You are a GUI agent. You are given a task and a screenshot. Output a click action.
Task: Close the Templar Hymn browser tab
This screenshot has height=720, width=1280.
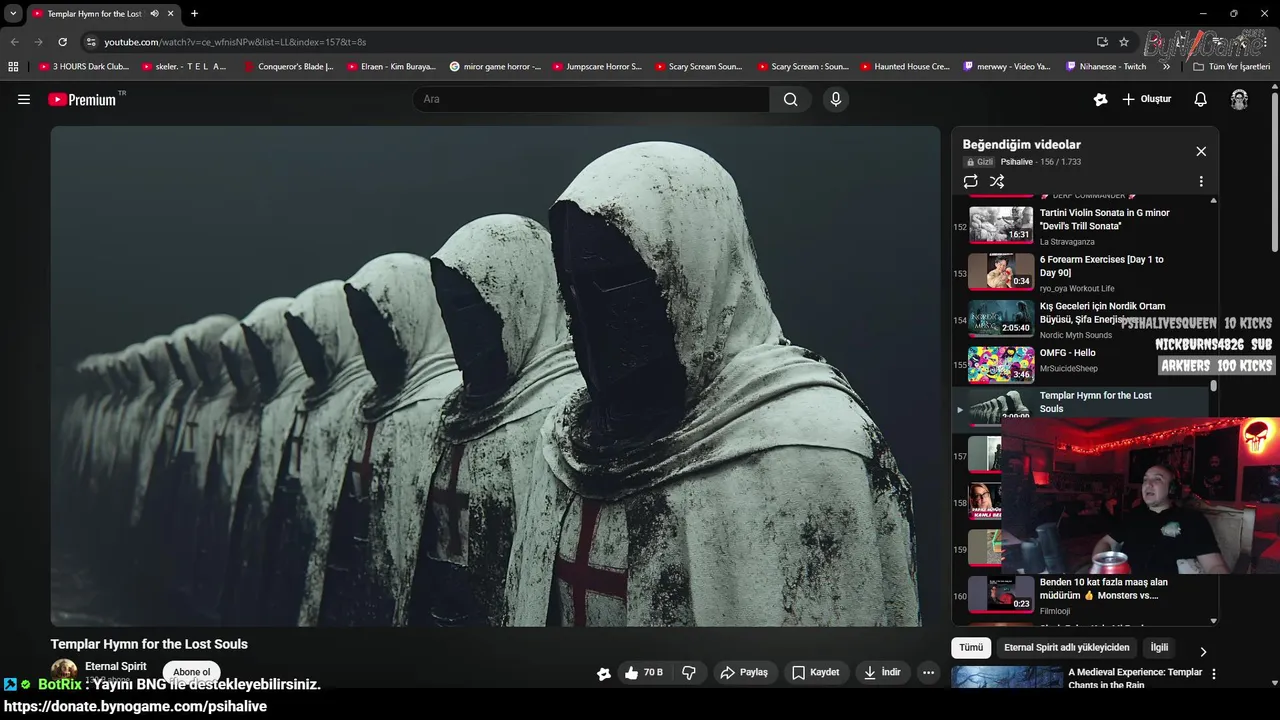point(171,14)
